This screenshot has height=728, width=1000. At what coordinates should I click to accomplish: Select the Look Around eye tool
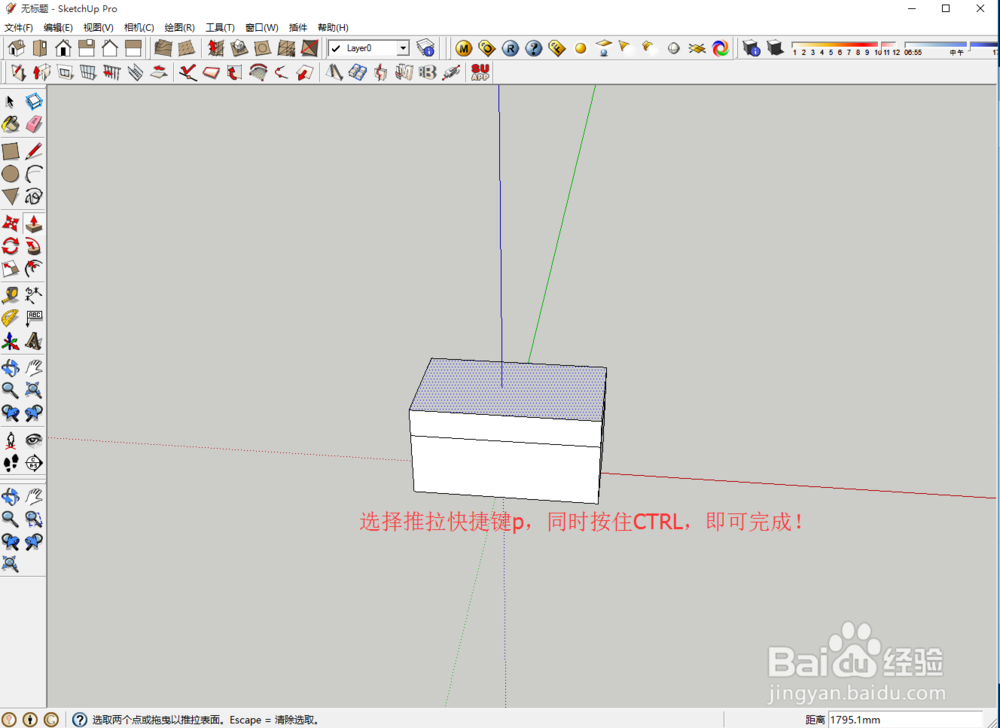[x=34, y=440]
